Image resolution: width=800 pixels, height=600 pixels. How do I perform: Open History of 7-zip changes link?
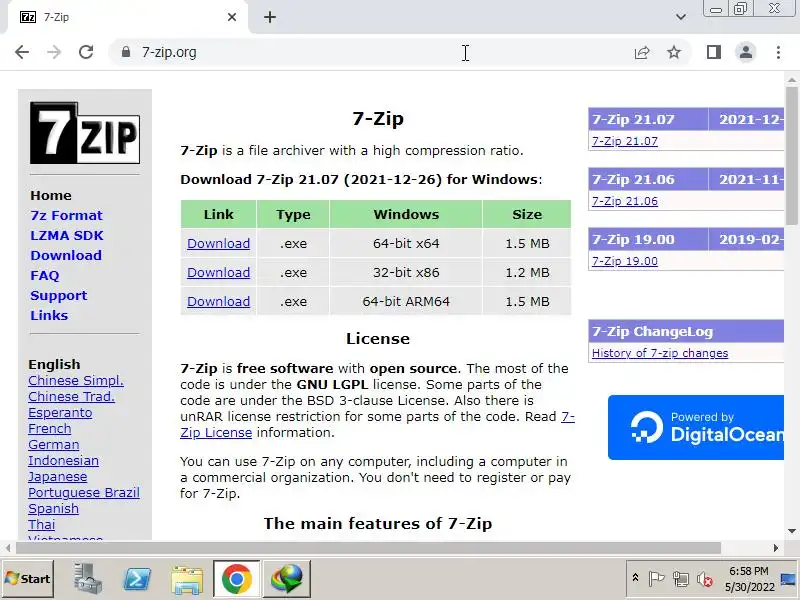(x=660, y=353)
